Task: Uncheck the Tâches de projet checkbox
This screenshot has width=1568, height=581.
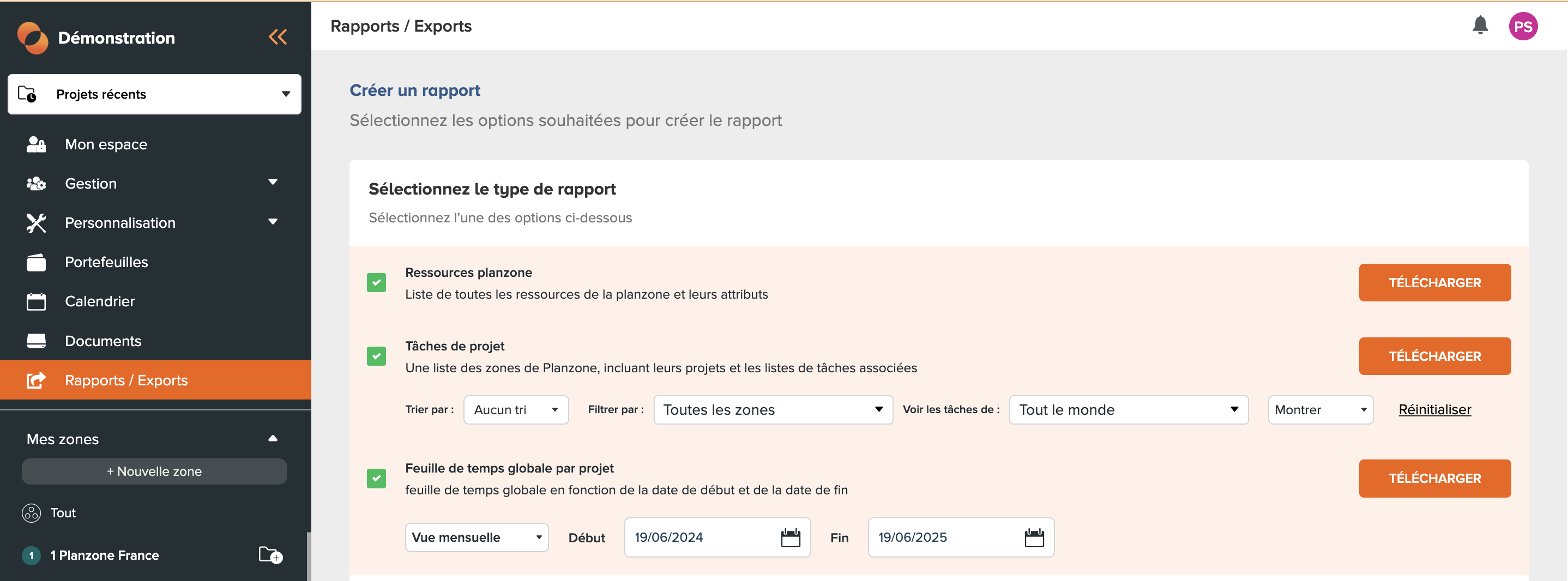Action: (x=376, y=356)
